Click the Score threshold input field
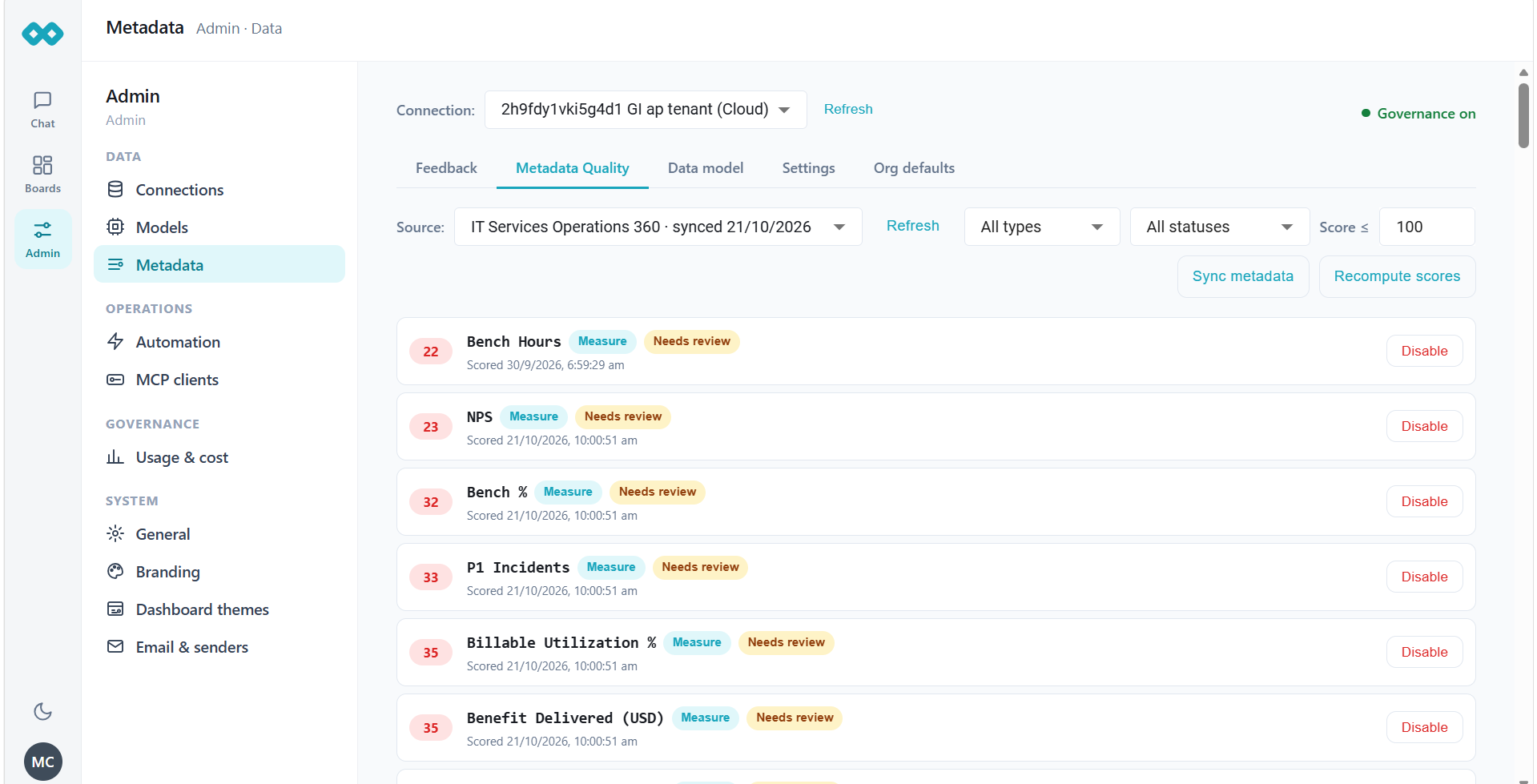Screen dimensions: 1537x784 pos(1427,227)
